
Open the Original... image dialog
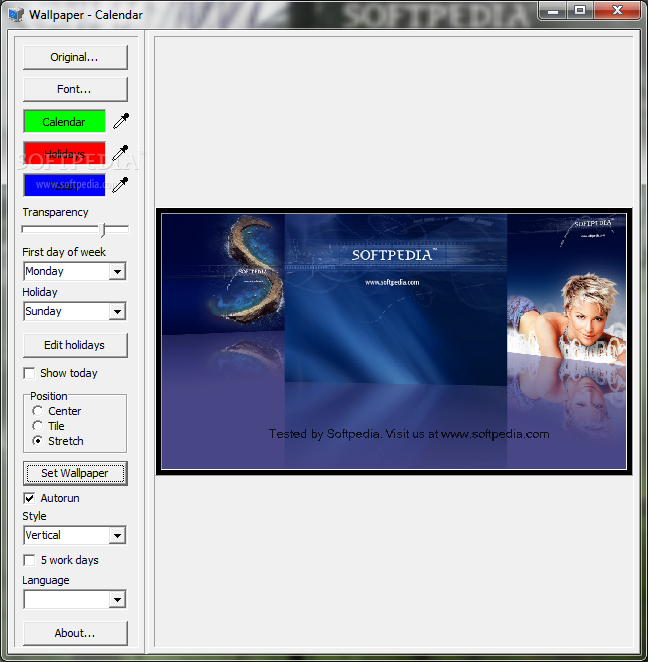point(75,57)
